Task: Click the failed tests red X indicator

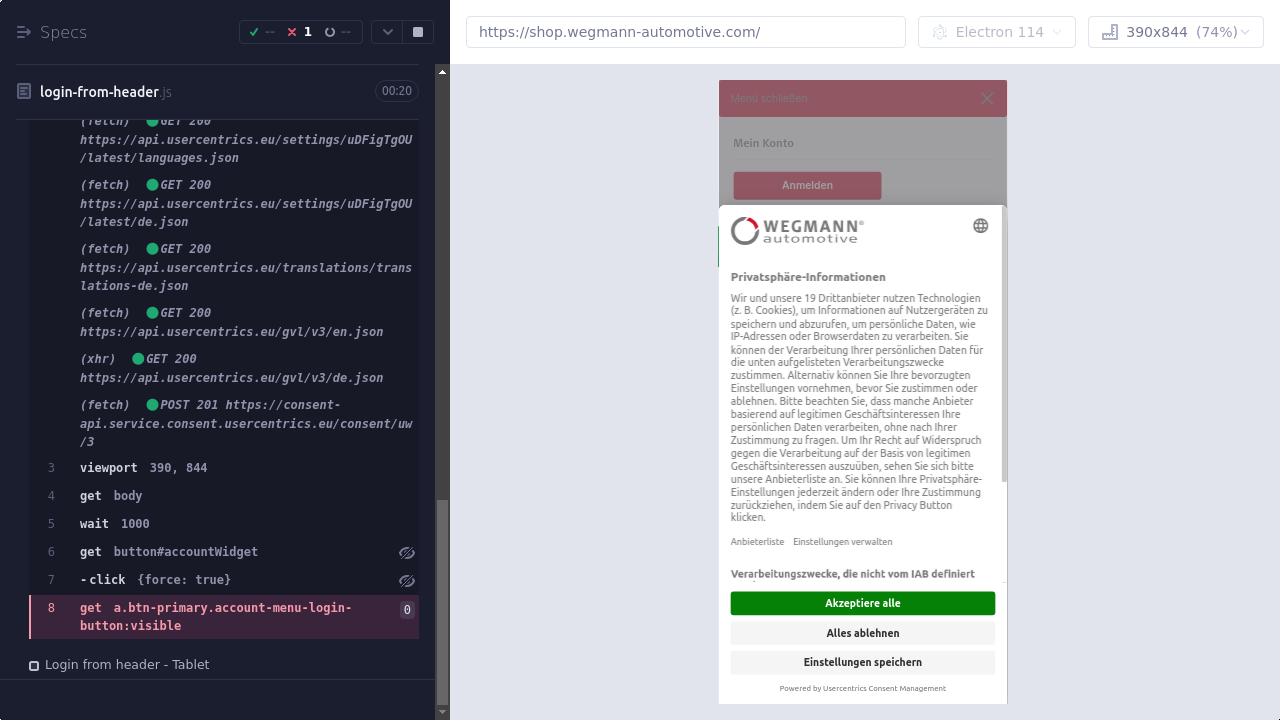Action: point(292,32)
